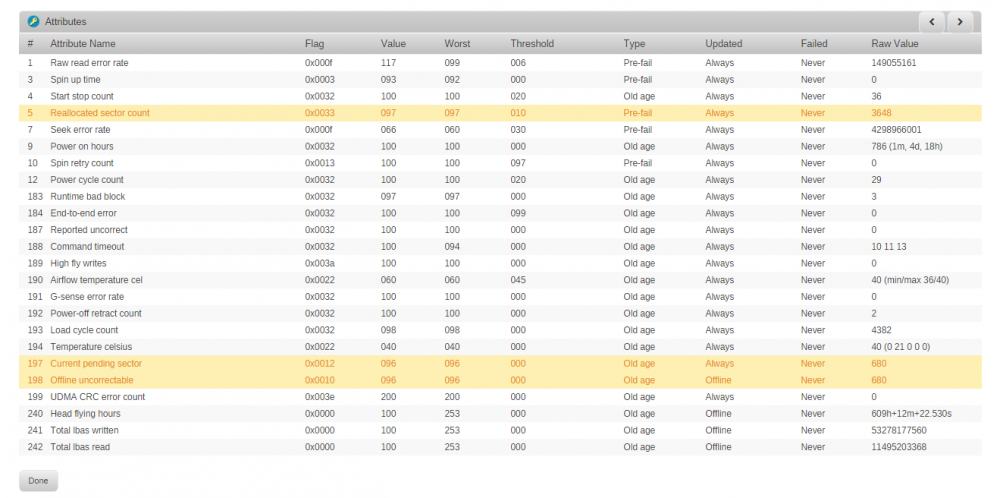Click raw value 3648
The image size is (1000, 498).
point(881,113)
